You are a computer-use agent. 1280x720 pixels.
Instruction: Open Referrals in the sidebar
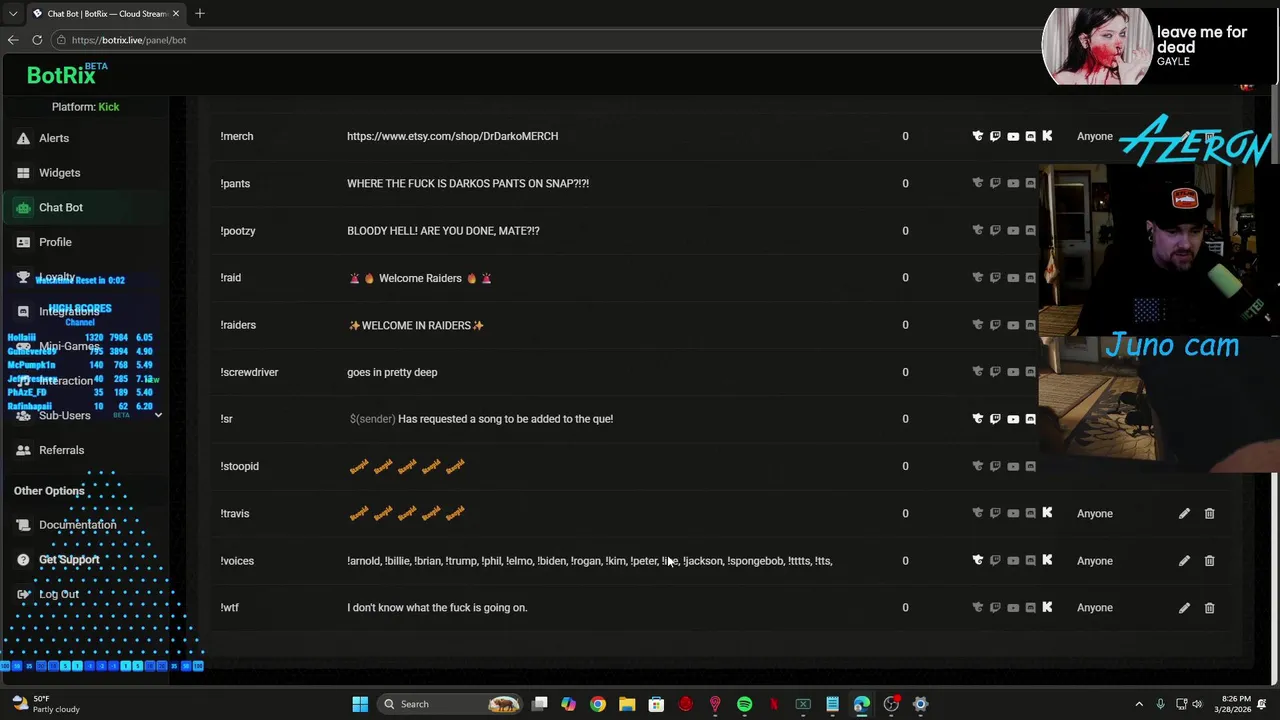point(61,450)
